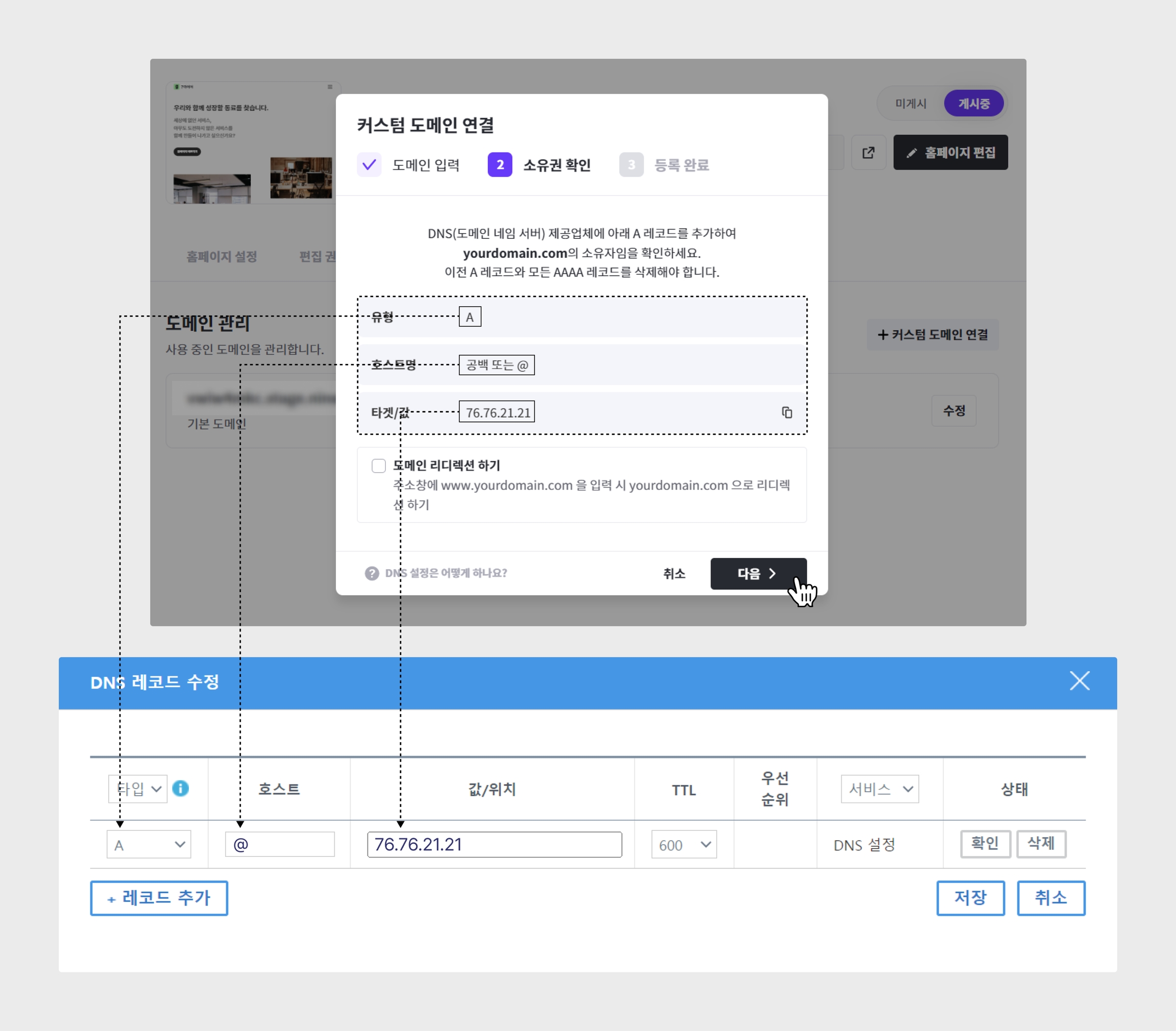Open the TTL 600 dropdown
Image resolution: width=1176 pixels, height=1031 pixels.
tap(683, 845)
